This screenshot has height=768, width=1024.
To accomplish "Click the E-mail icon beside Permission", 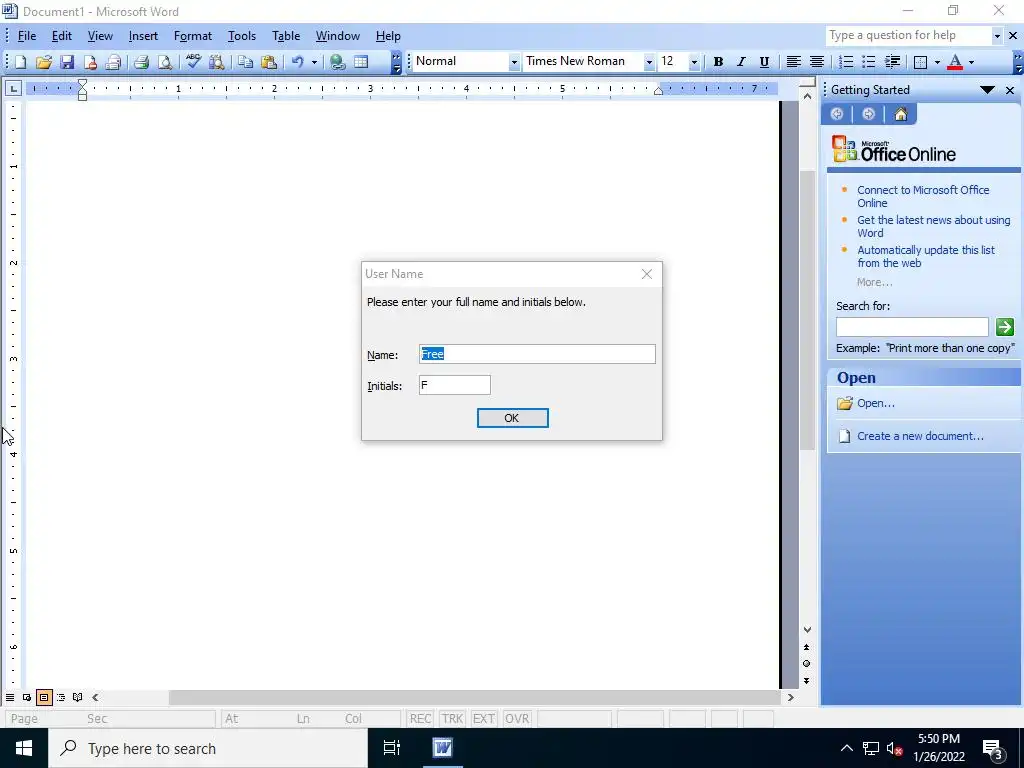I will point(113,62).
